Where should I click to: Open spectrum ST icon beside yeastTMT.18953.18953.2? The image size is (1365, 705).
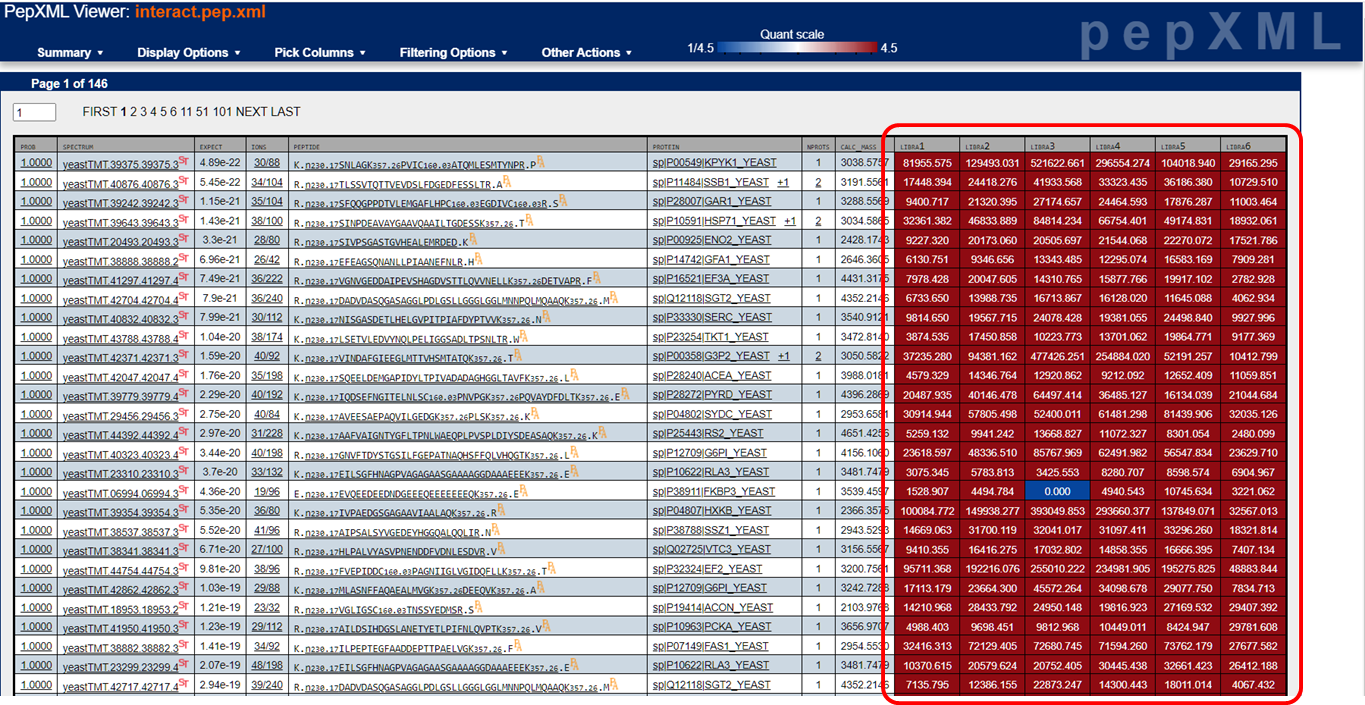[183, 605]
